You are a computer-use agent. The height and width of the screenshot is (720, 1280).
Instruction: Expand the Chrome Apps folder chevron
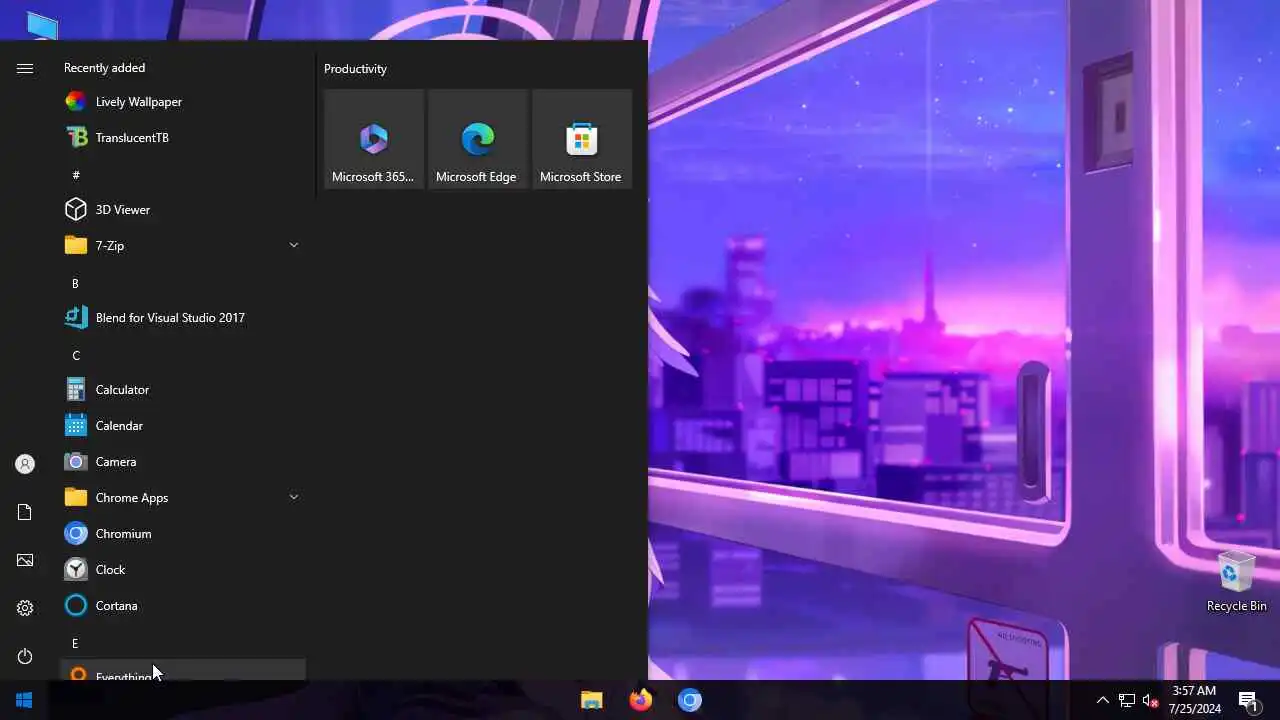tap(294, 497)
